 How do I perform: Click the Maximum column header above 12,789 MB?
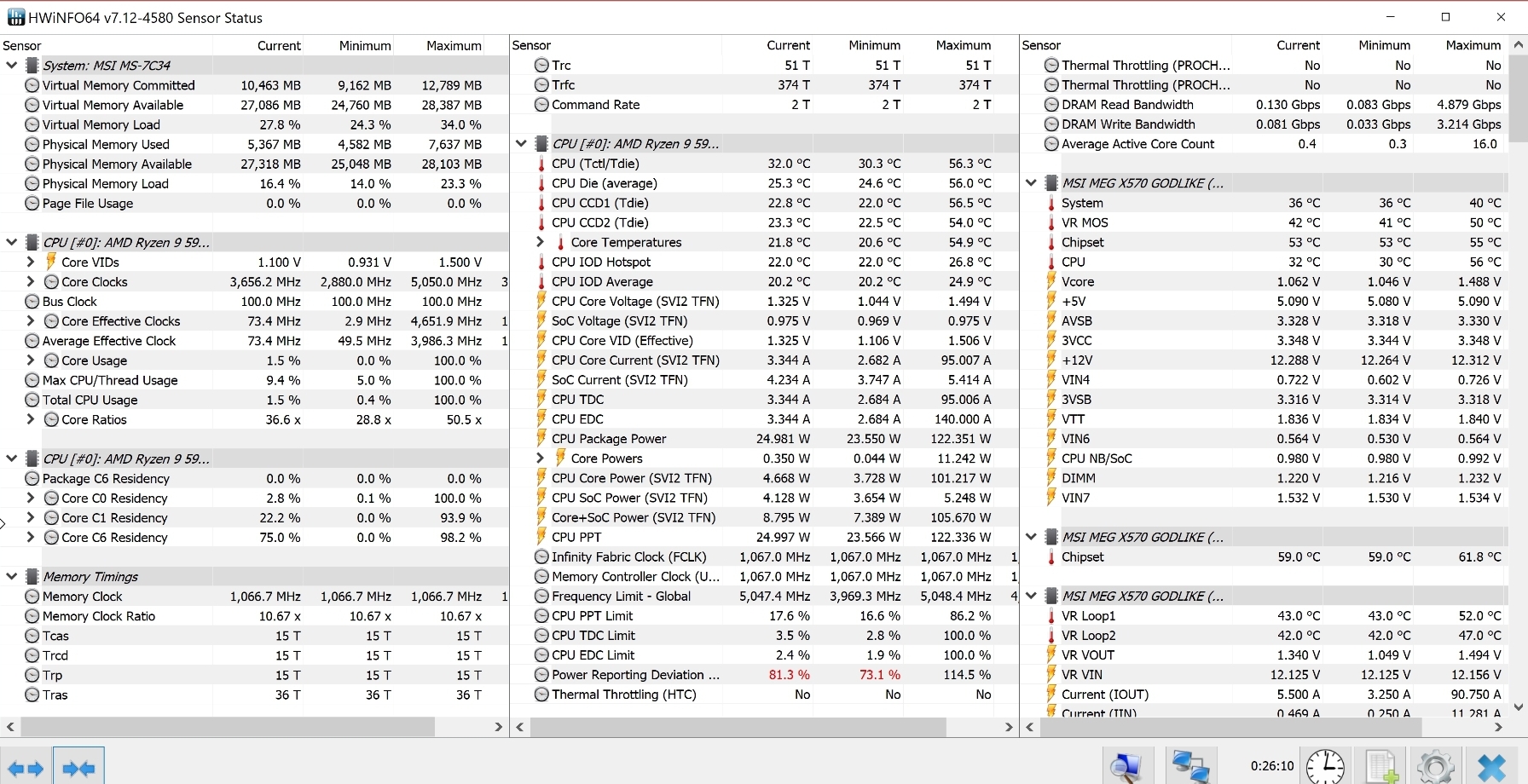coord(454,46)
